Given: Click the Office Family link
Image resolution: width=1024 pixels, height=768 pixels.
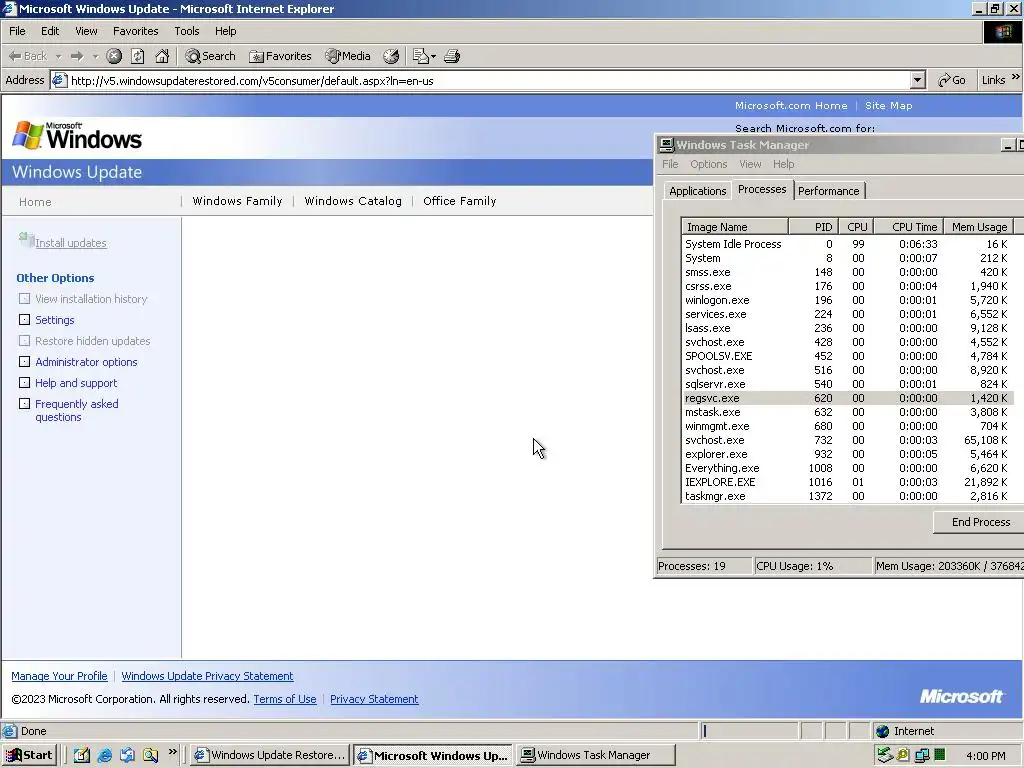Looking at the screenshot, I should pyautogui.click(x=460, y=201).
